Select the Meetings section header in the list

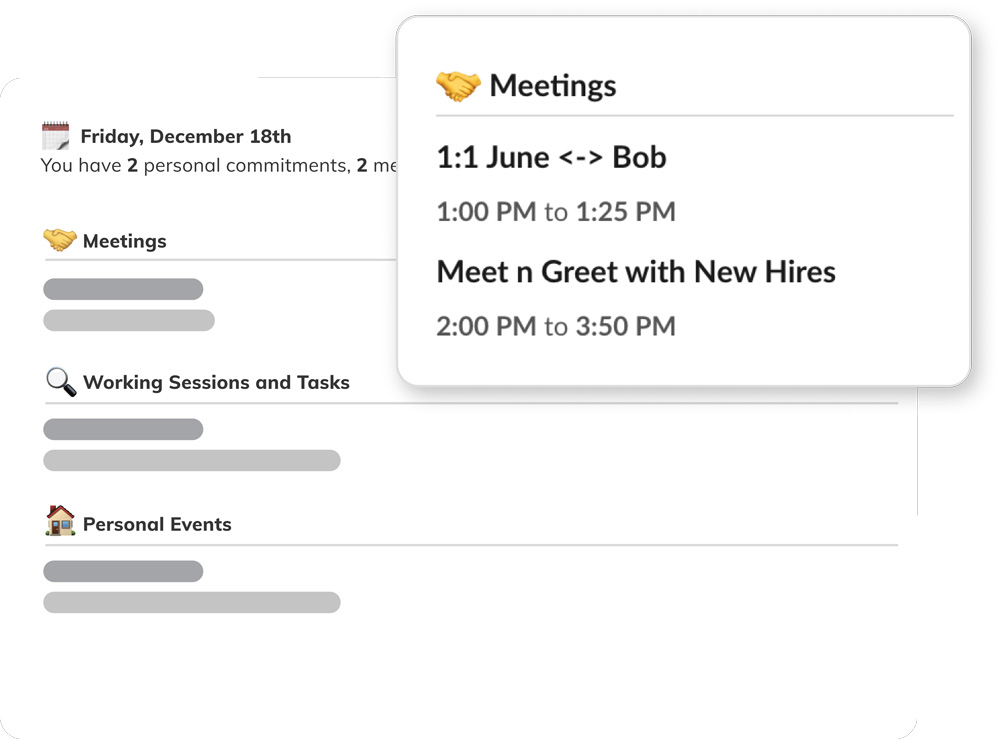pos(124,241)
